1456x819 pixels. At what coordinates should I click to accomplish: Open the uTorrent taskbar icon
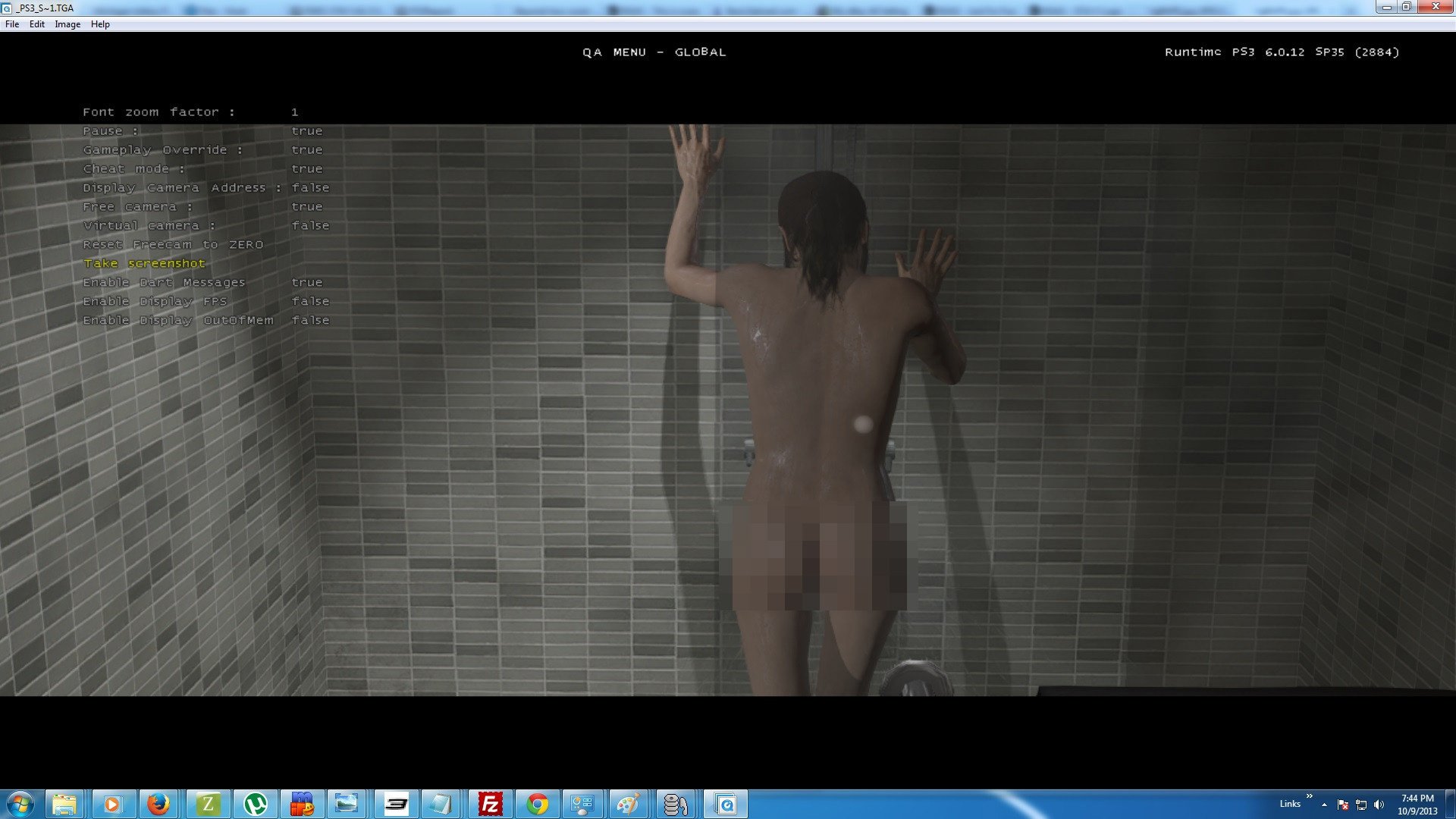coord(256,804)
